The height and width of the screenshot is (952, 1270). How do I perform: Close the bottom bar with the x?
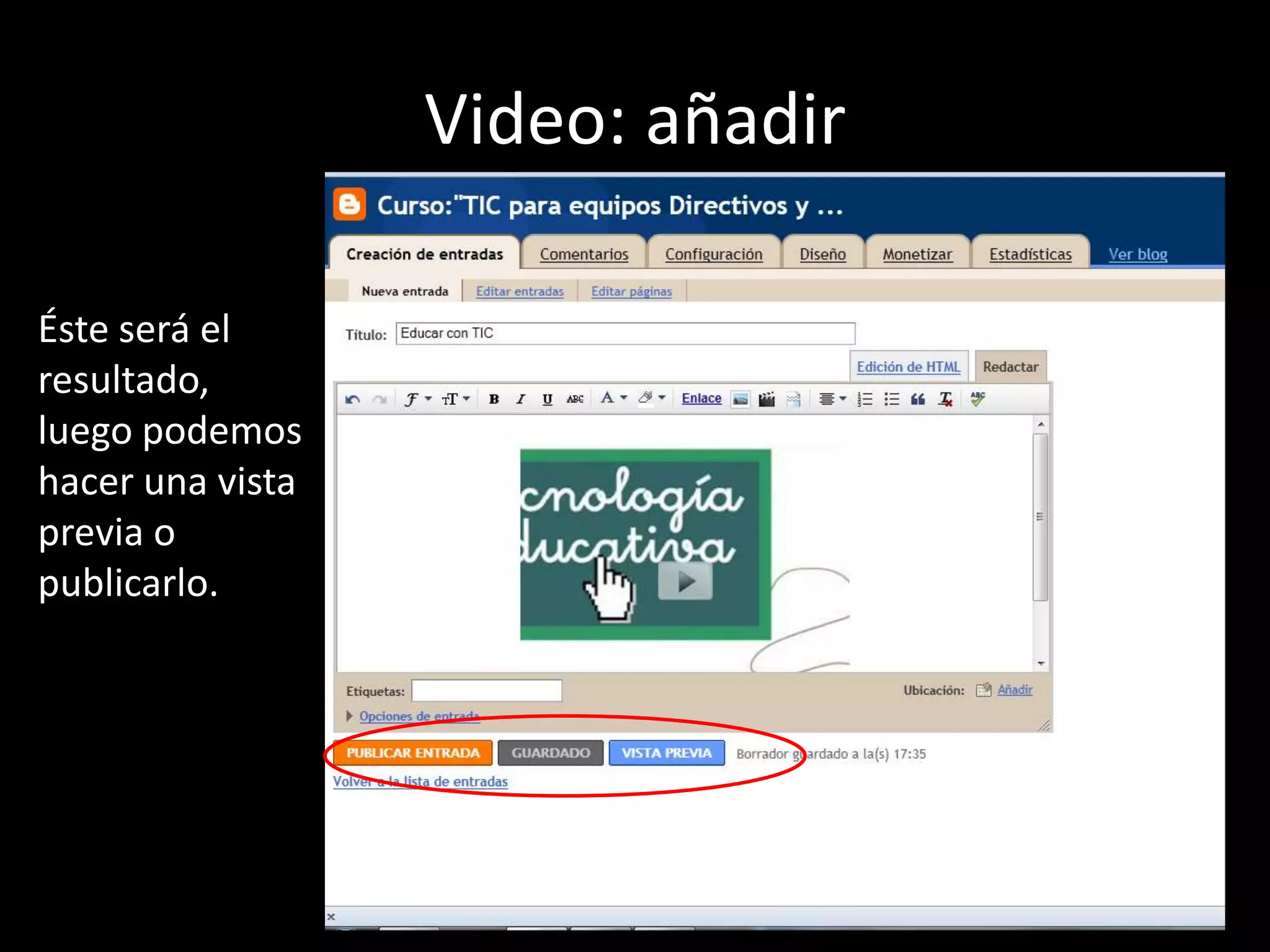point(331,916)
